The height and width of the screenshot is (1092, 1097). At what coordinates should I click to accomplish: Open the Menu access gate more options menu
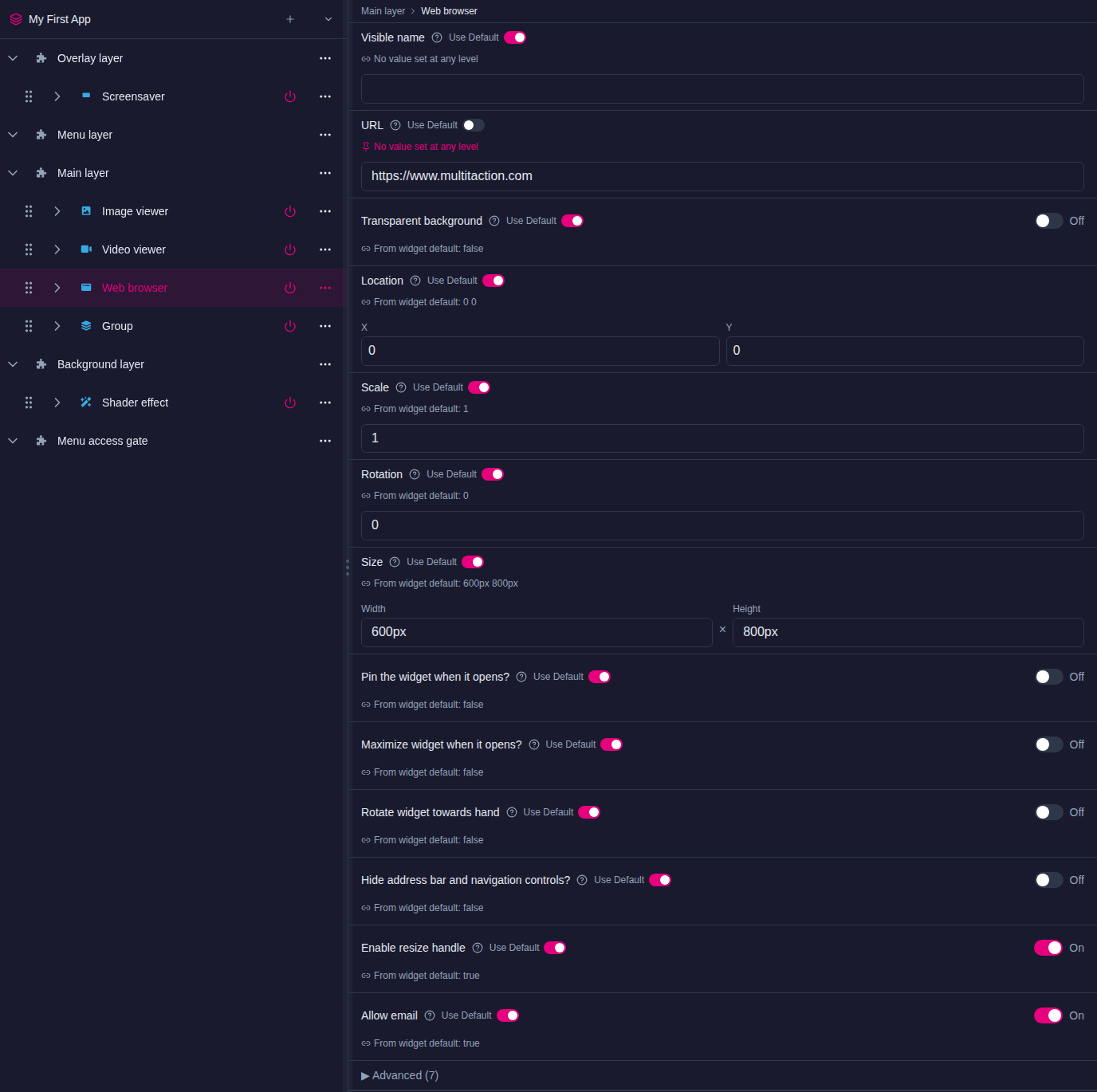tap(325, 441)
